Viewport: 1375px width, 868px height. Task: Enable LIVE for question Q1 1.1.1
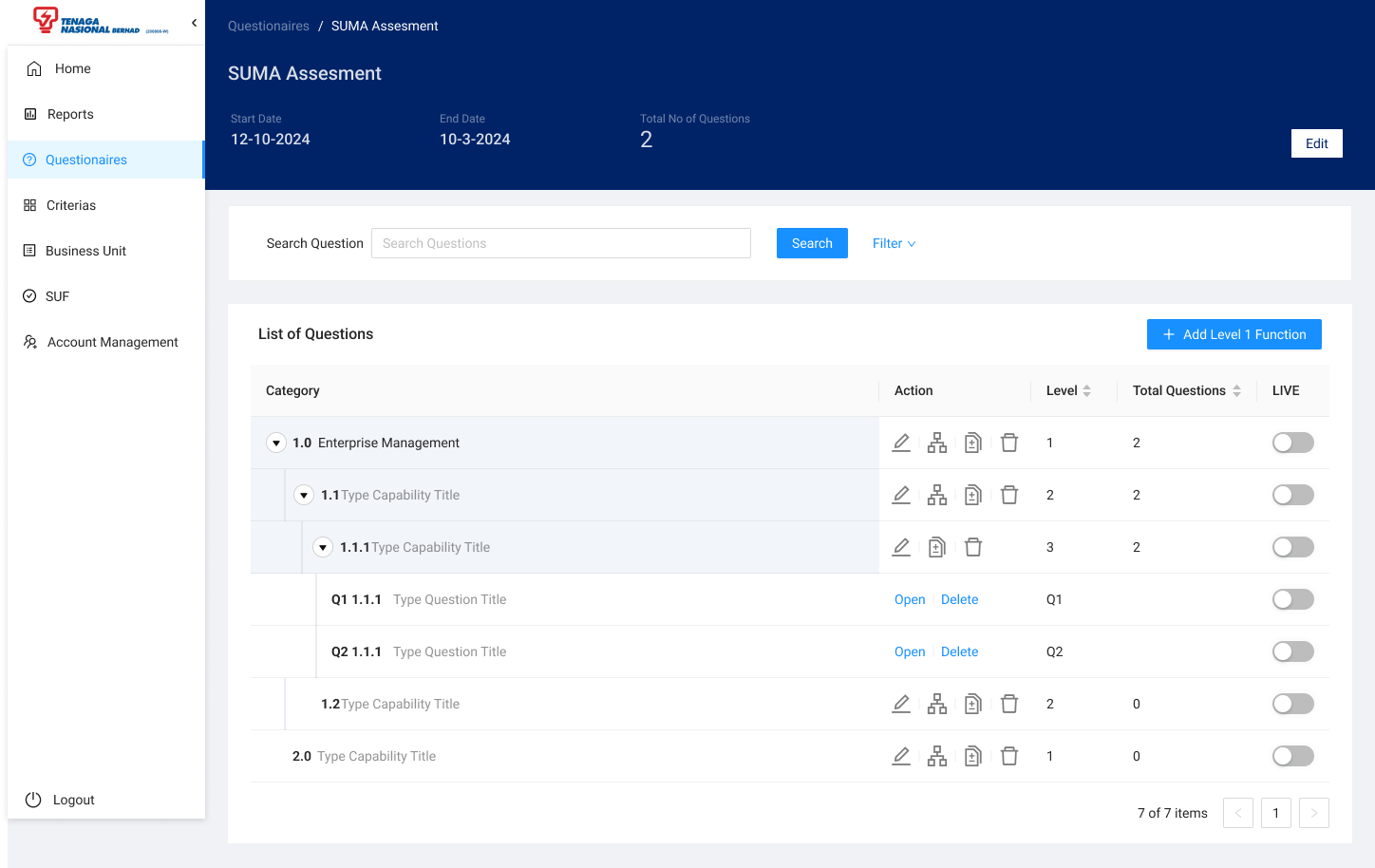(x=1293, y=599)
